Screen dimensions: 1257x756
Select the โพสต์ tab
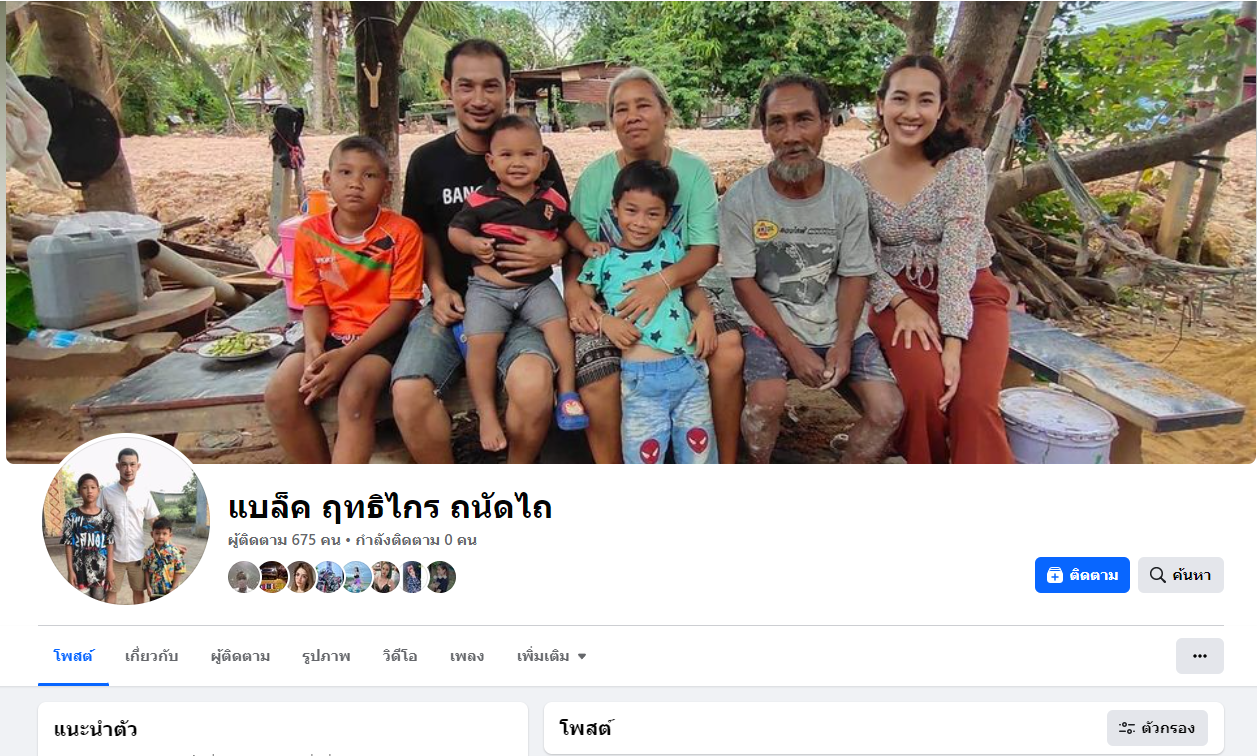pos(73,656)
